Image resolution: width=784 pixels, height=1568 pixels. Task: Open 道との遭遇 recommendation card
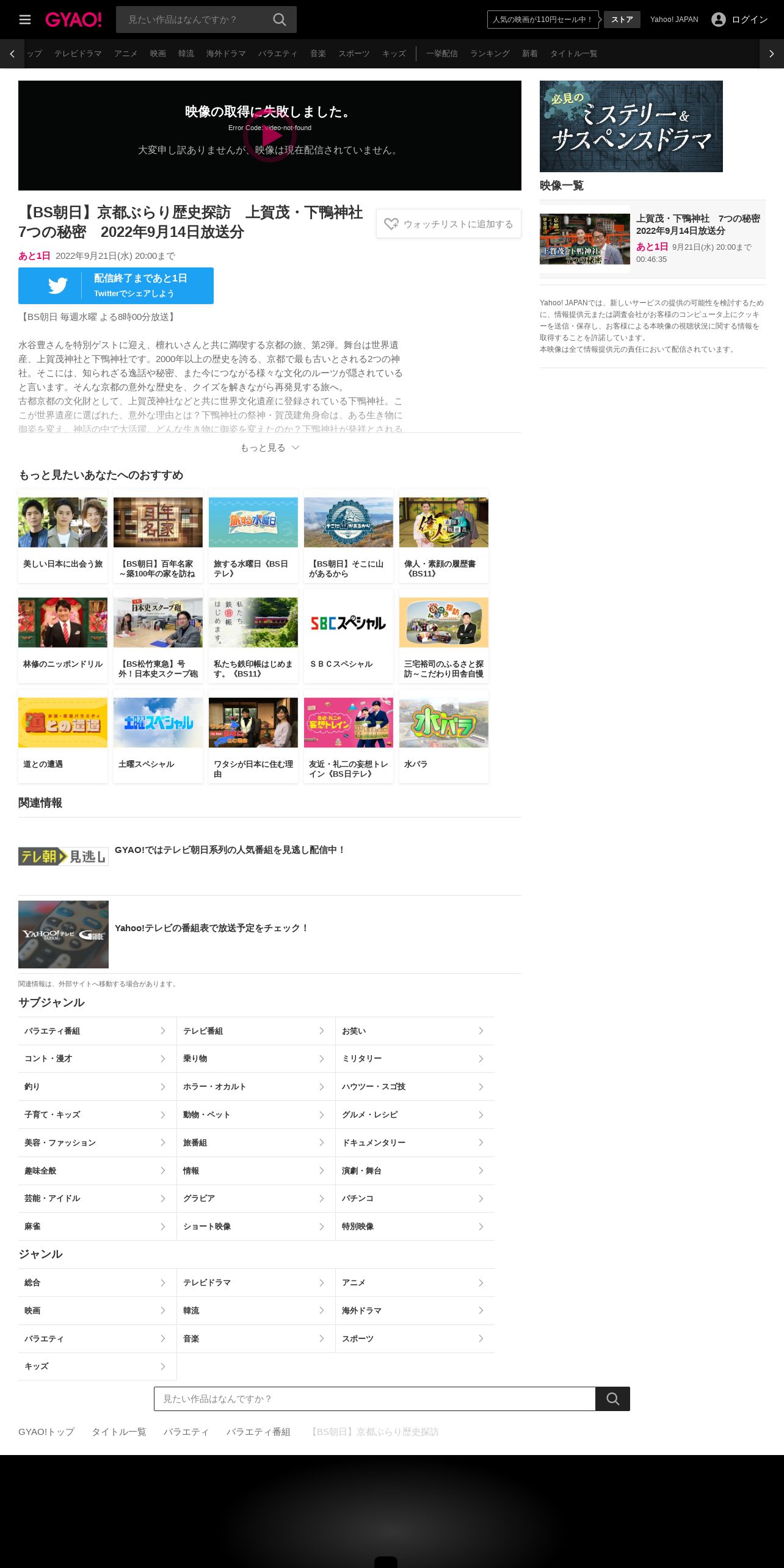coord(63,736)
